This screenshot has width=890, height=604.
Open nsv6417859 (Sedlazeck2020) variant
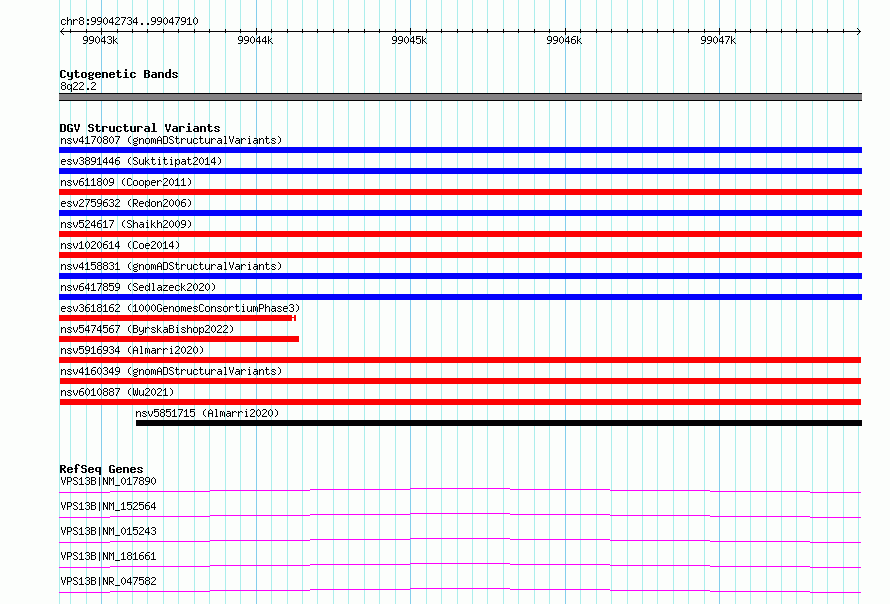[x=138, y=287]
